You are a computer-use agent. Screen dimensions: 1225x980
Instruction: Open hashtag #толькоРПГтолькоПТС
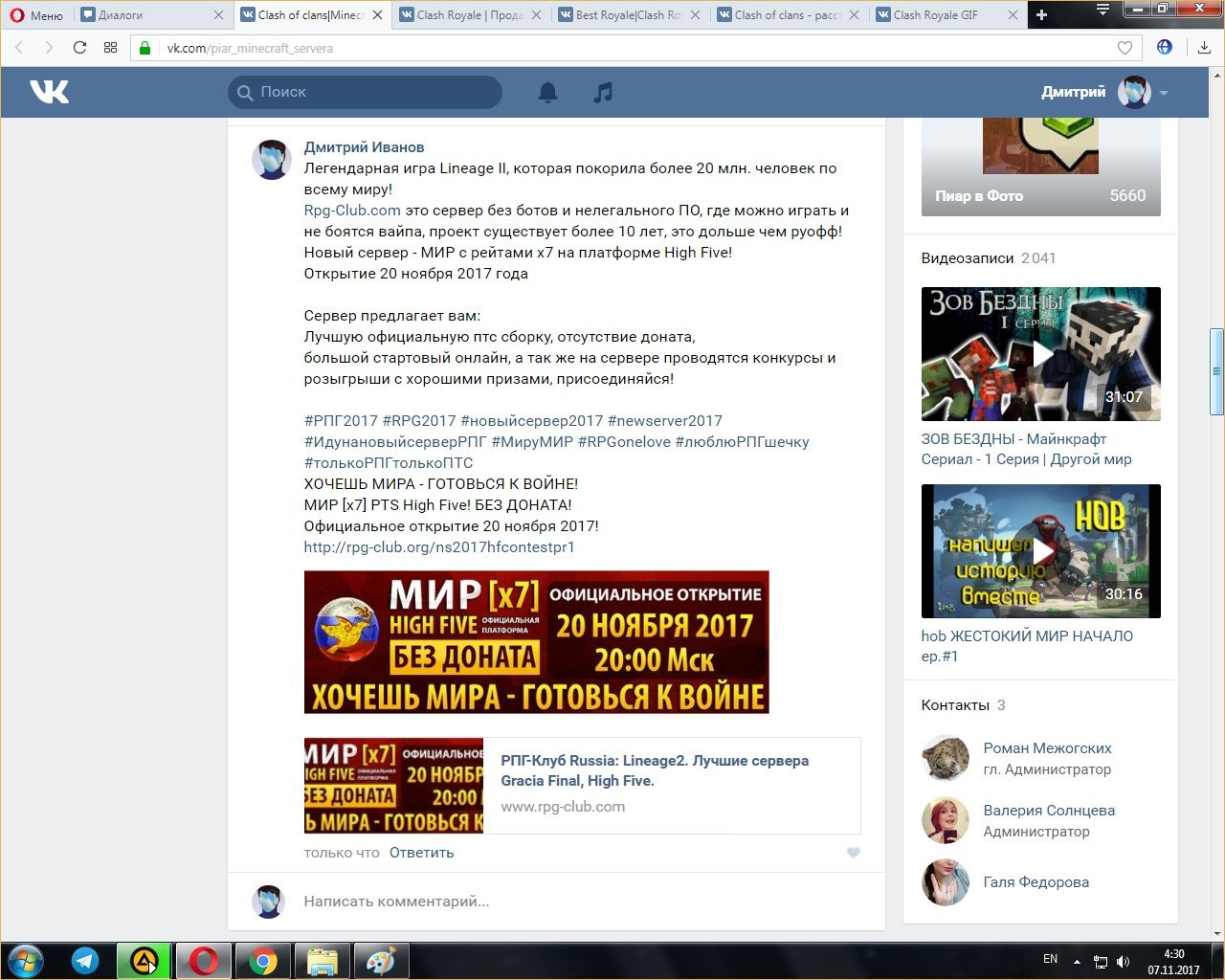click(389, 463)
